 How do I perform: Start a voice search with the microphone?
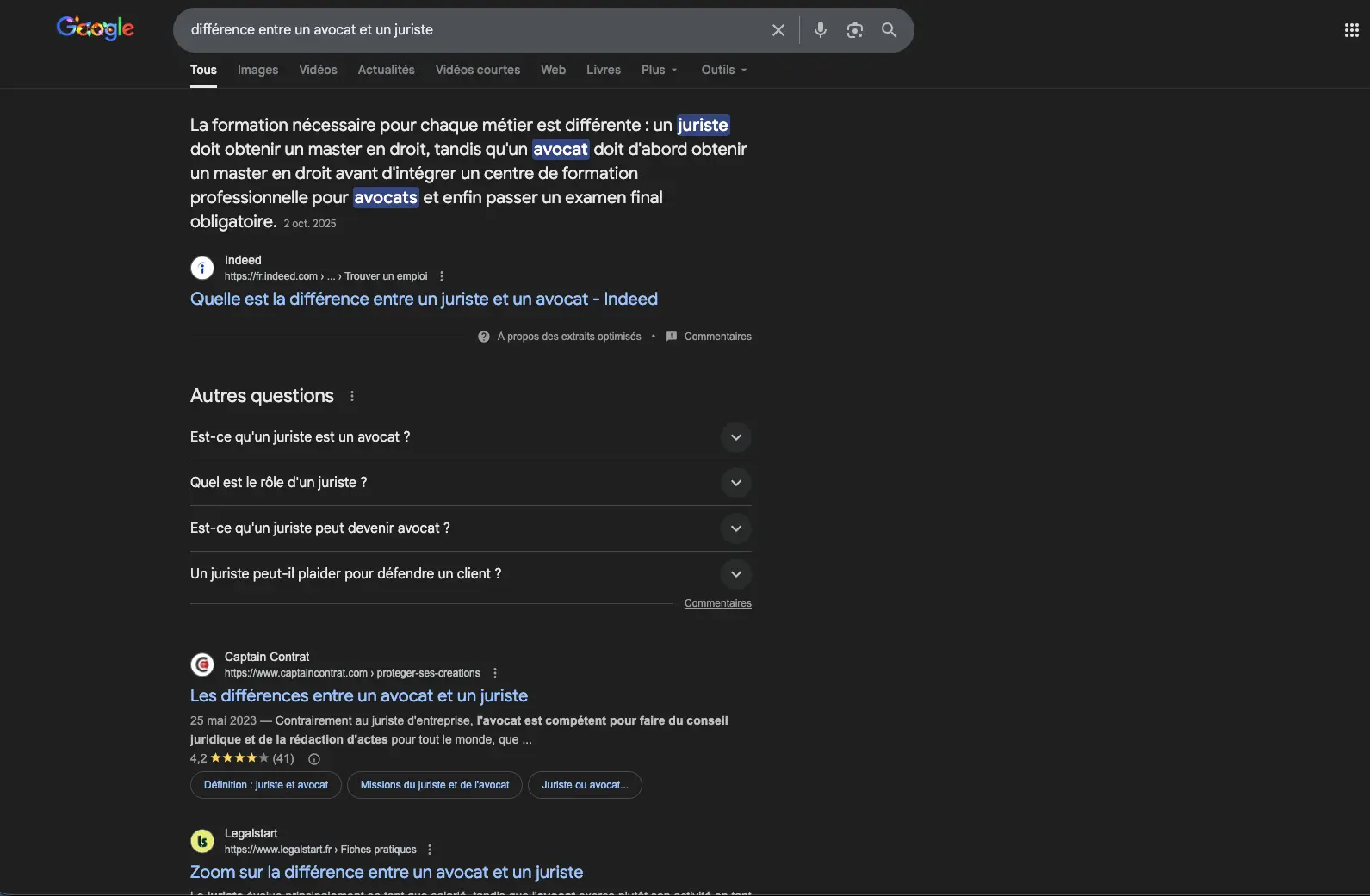820,29
